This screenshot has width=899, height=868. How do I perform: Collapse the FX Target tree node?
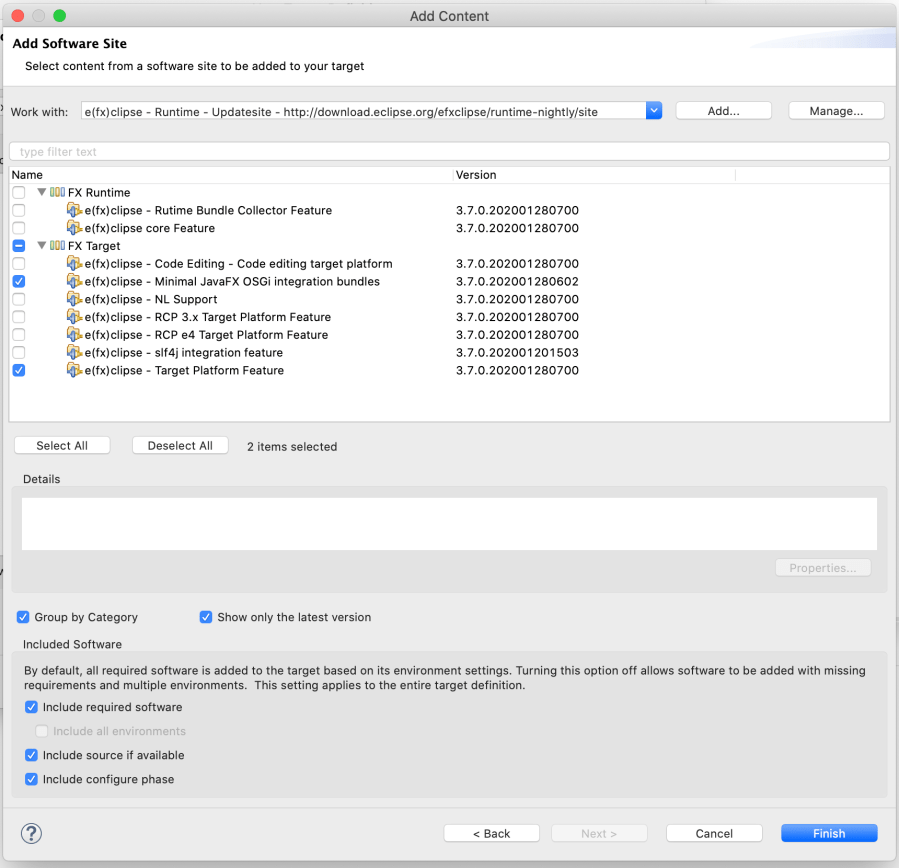click(42, 246)
